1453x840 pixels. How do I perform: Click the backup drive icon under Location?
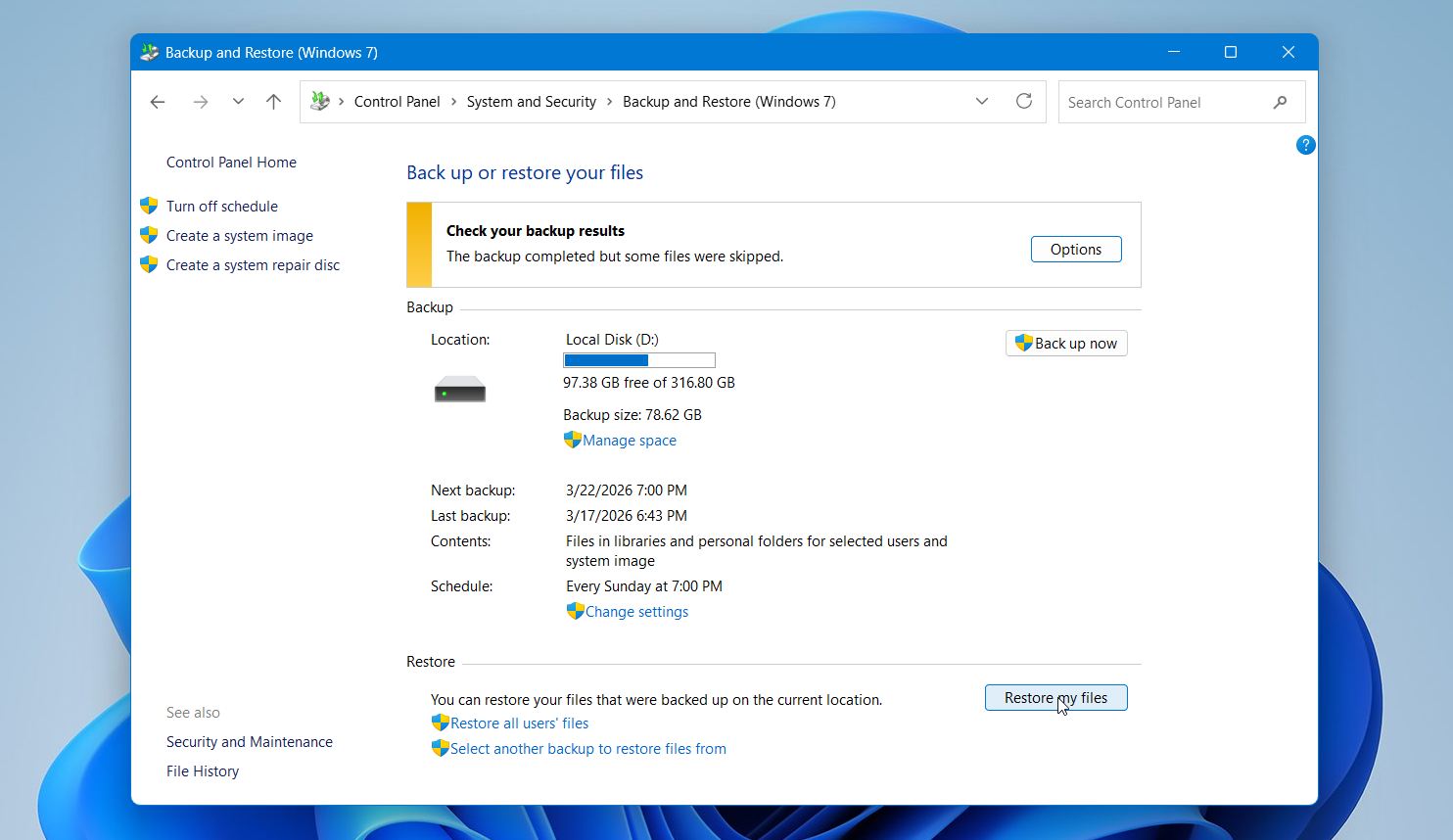pyautogui.click(x=459, y=389)
